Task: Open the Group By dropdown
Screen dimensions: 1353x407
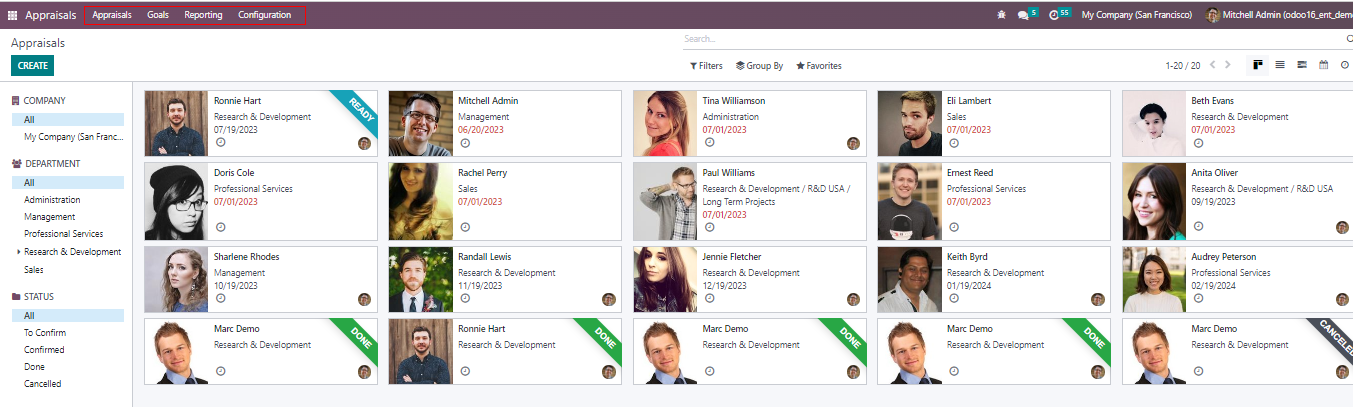Action: (x=759, y=66)
